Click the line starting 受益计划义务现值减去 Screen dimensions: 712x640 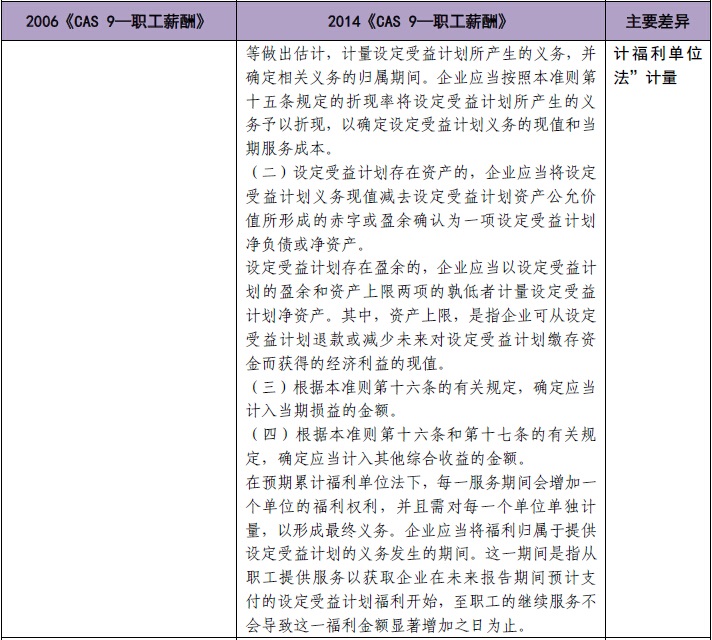(420, 197)
